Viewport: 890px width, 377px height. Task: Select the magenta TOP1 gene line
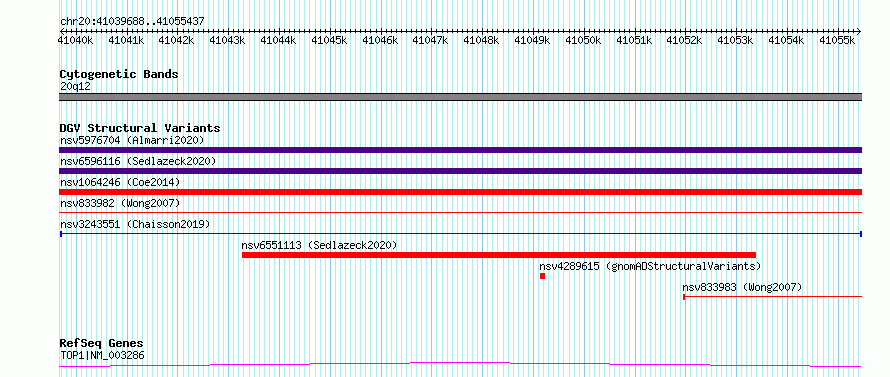click(460, 364)
